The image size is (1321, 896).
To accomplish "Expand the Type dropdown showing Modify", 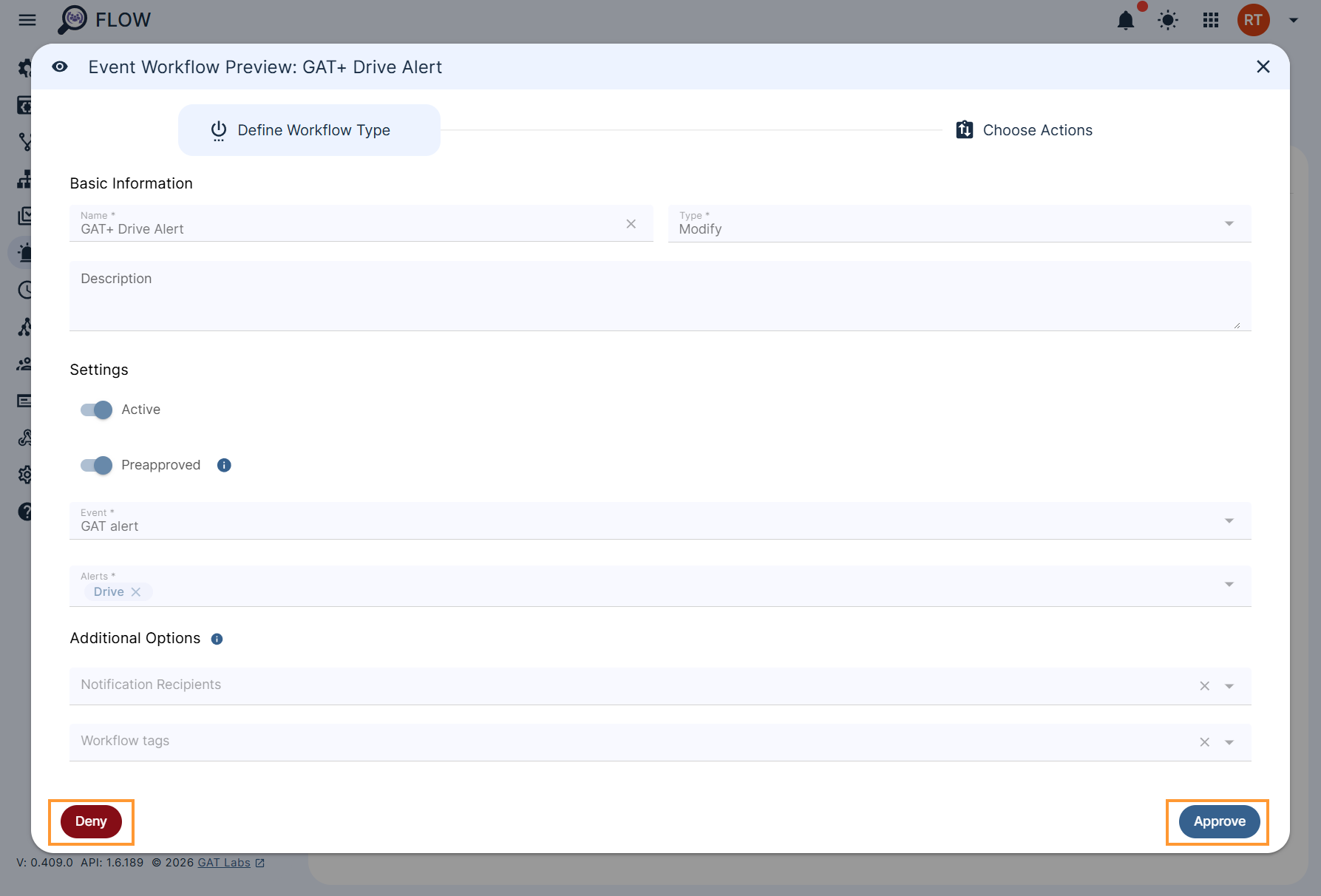I will click(x=1229, y=224).
